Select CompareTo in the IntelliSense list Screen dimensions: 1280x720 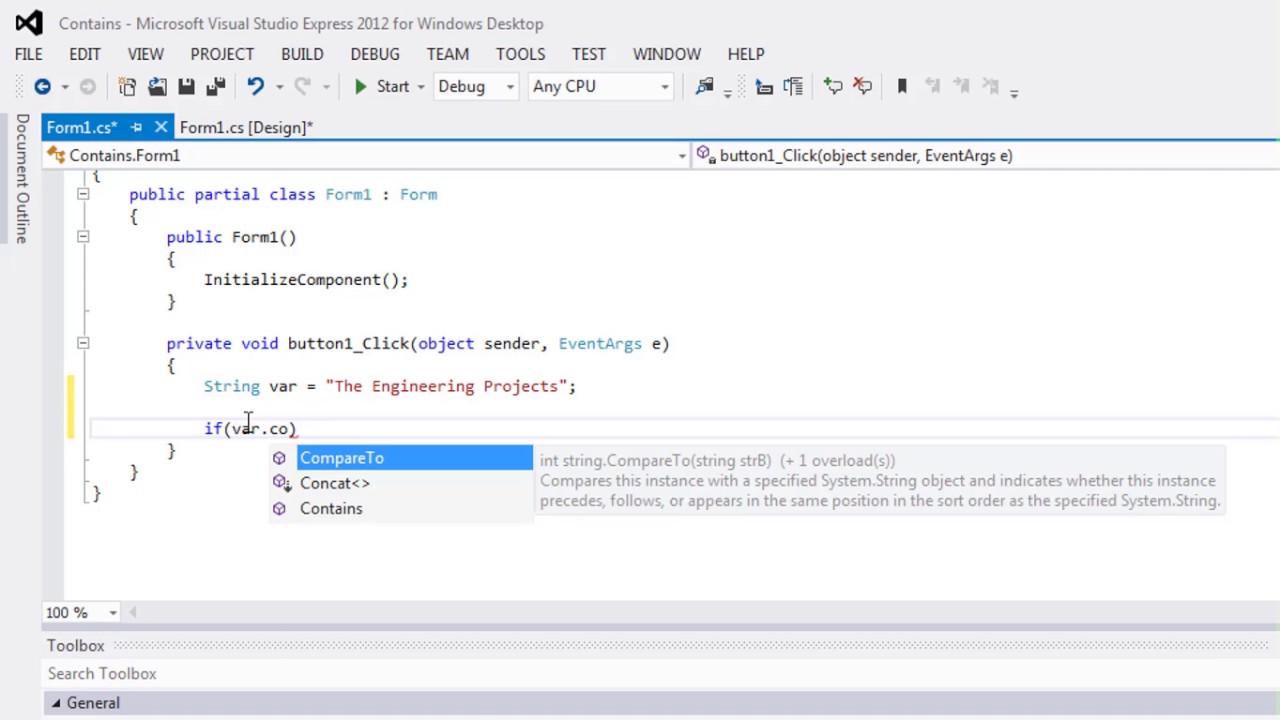pyautogui.click(x=401, y=458)
